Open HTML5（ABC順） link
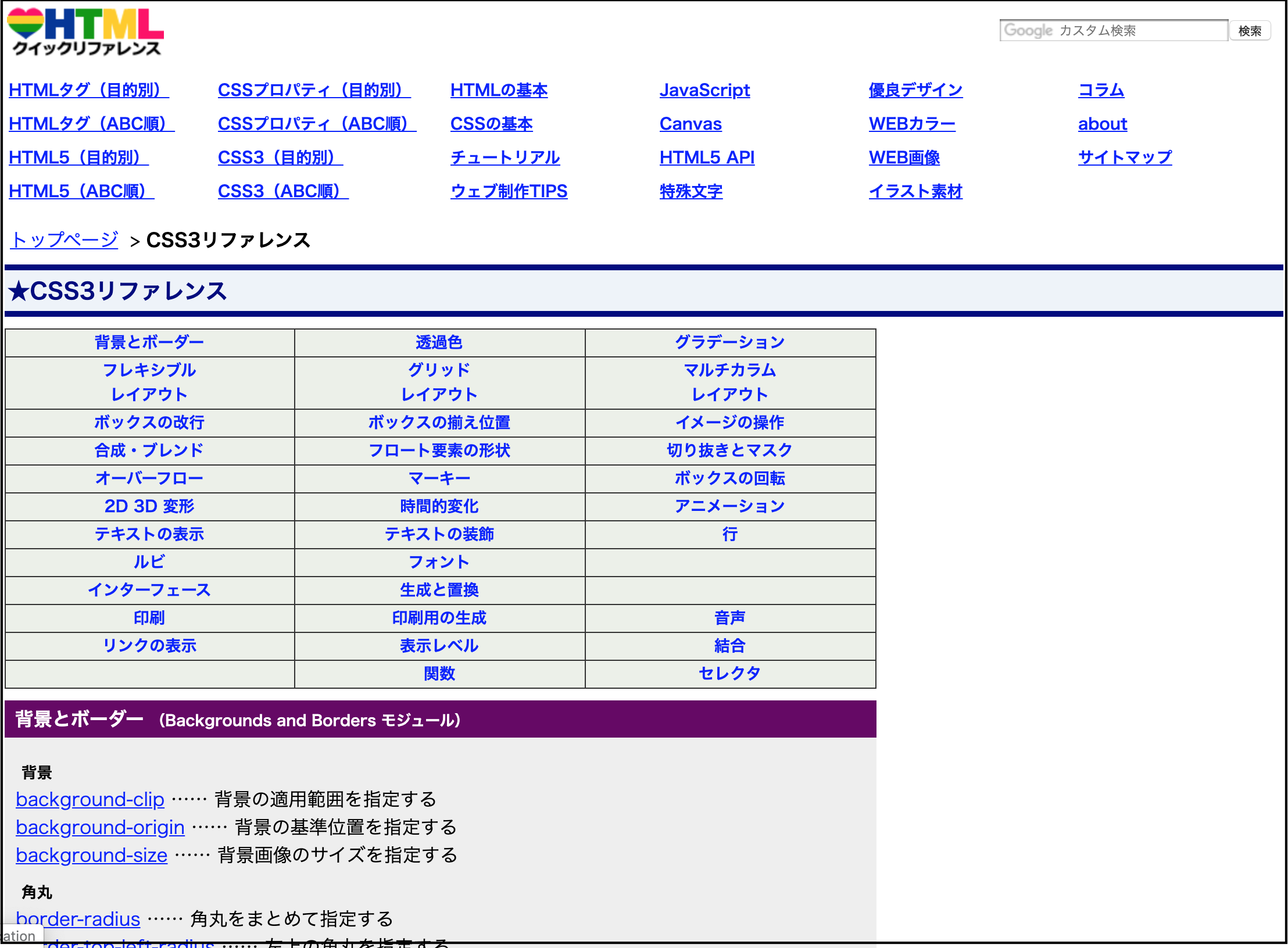This screenshot has width=1288, height=948. pyautogui.click(x=81, y=191)
